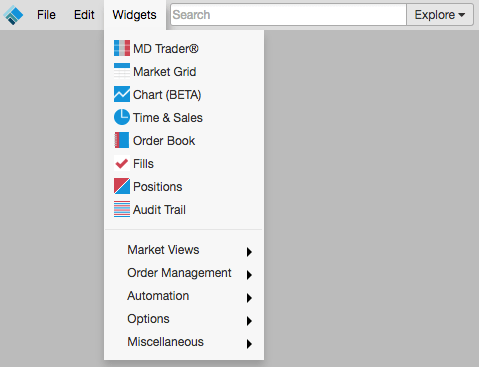The height and width of the screenshot is (367, 479).
Task: Expand the Market Views submenu arrow
Action: pyautogui.click(x=249, y=252)
